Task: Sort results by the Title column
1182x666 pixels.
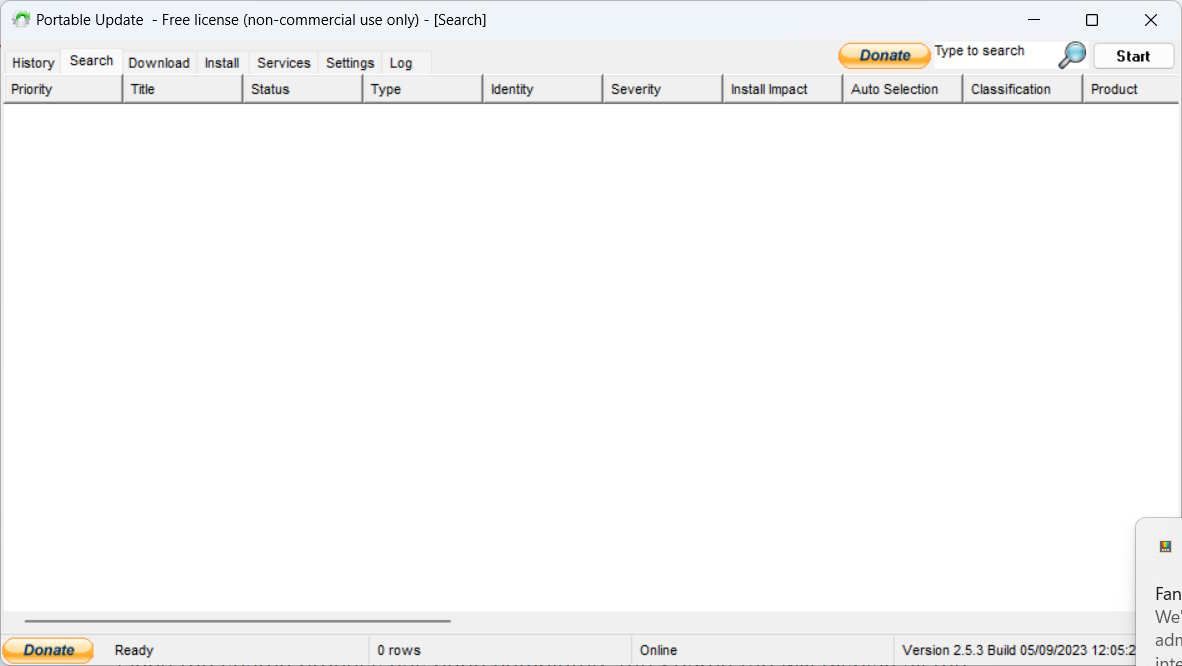Action: 182,89
